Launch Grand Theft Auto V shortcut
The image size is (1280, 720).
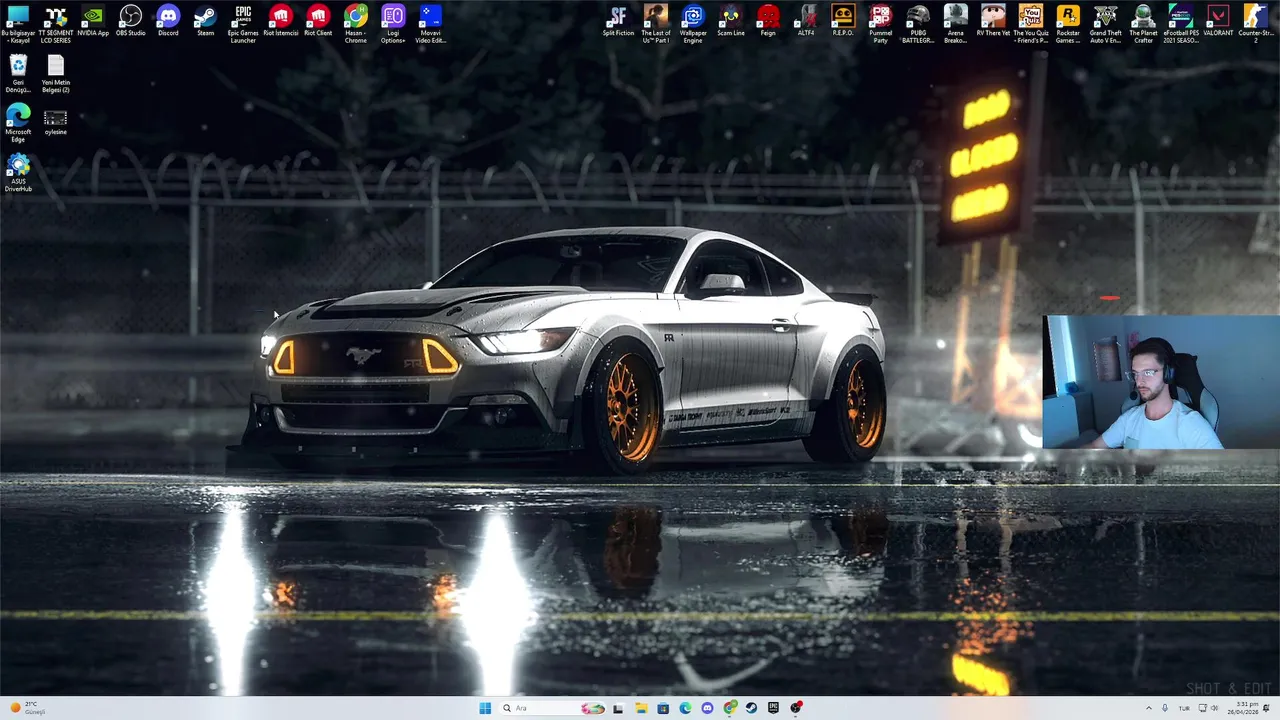(1106, 23)
